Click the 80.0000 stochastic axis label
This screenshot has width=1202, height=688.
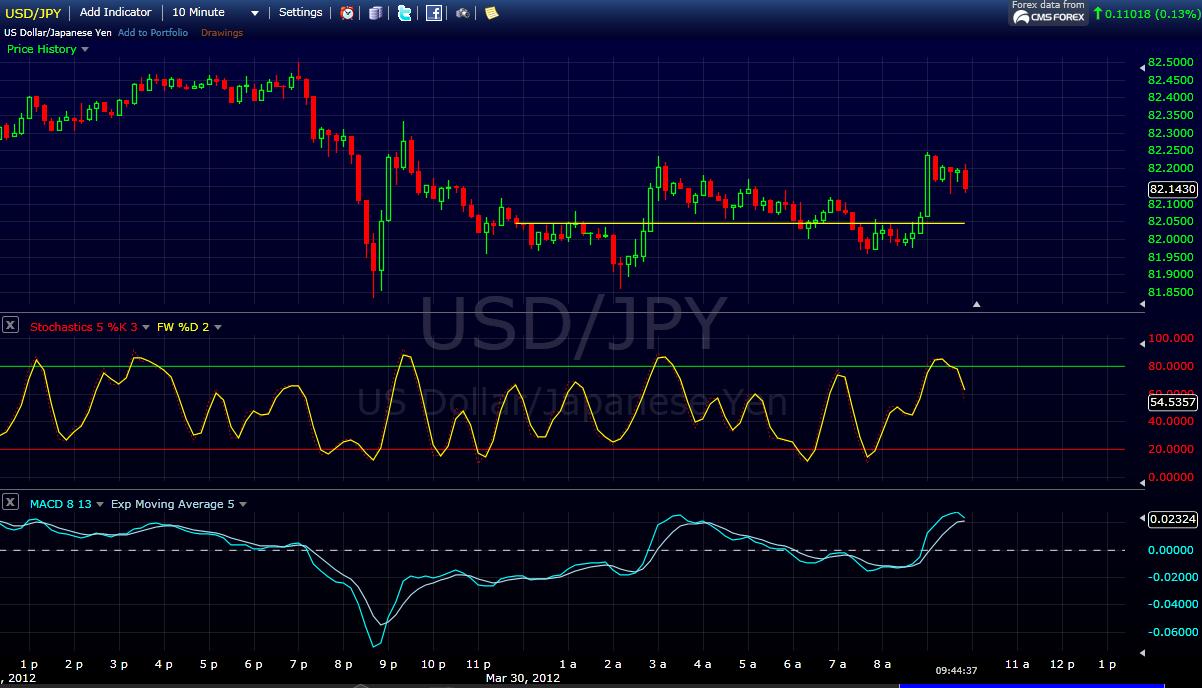point(1172,367)
